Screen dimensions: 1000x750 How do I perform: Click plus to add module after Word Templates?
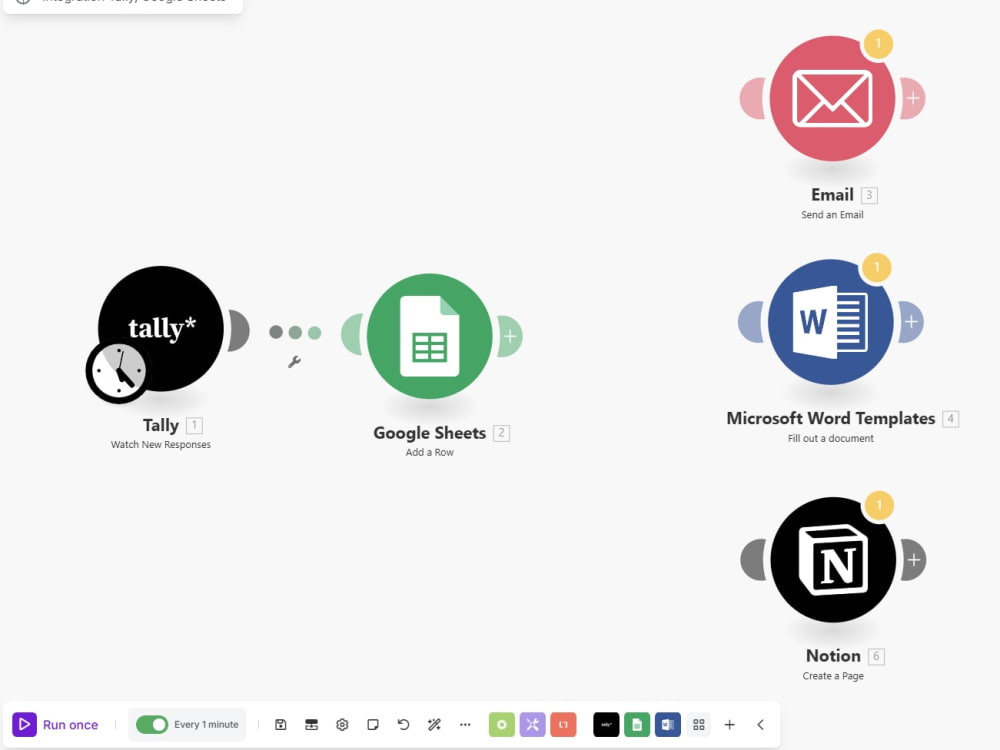pyautogui.click(x=911, y=321)
